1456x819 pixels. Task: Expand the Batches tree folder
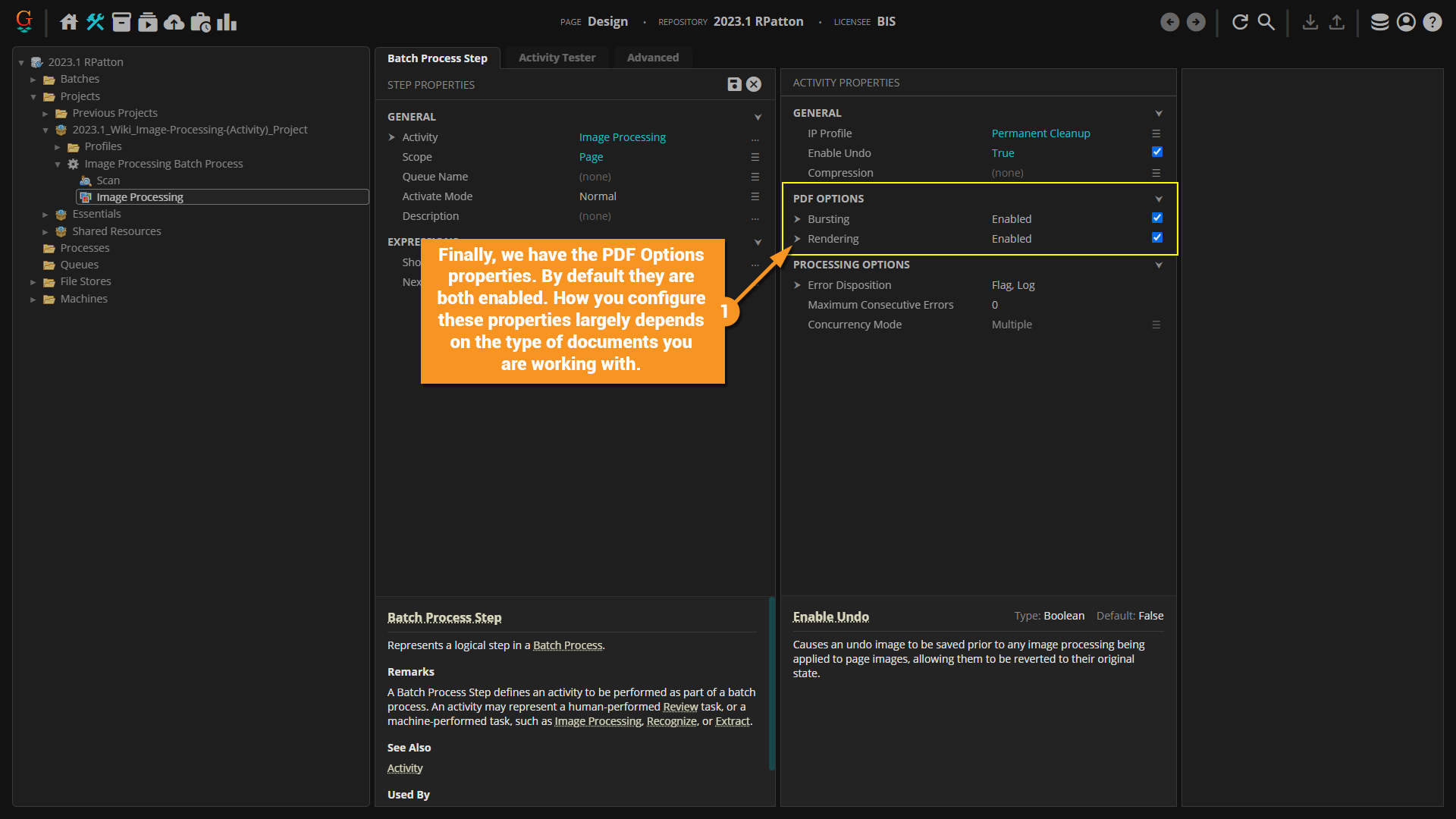coord(33,80)
